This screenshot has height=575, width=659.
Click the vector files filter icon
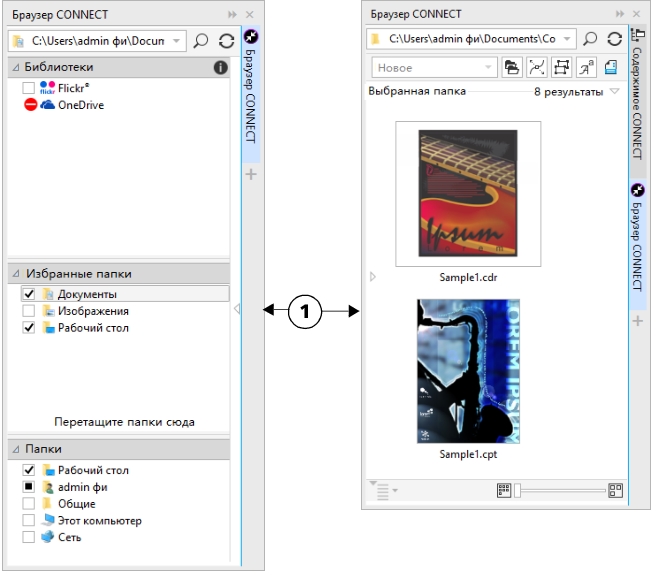tap(537, 67)
